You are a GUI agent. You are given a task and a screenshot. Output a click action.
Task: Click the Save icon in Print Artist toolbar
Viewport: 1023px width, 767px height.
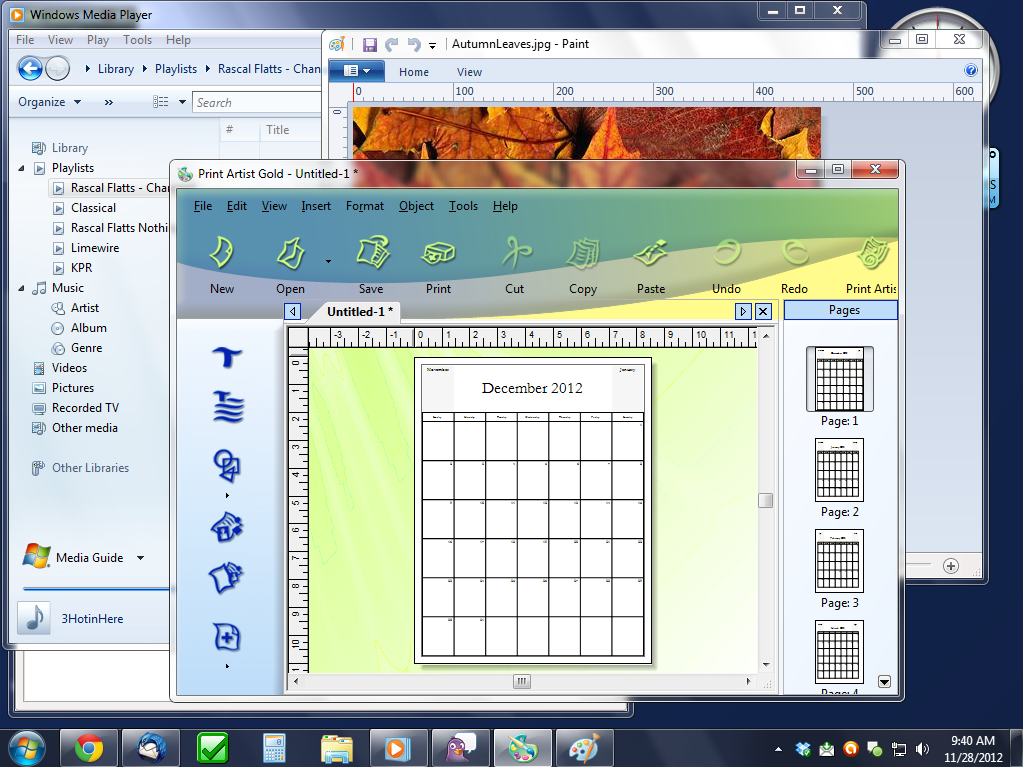click(372, 254)
